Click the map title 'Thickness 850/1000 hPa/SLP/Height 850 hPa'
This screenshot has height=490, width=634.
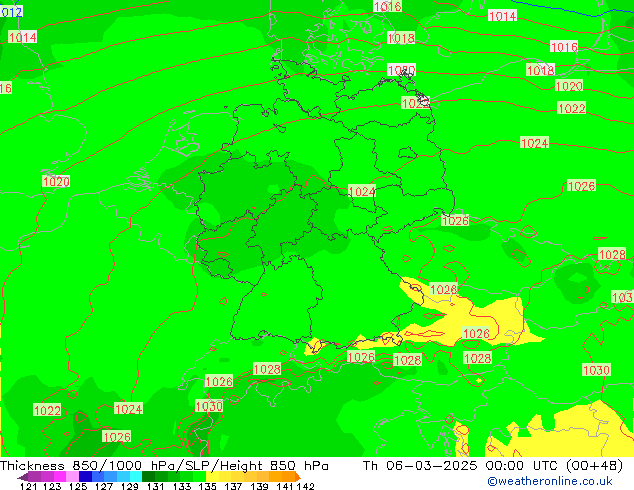click(164, 466)
